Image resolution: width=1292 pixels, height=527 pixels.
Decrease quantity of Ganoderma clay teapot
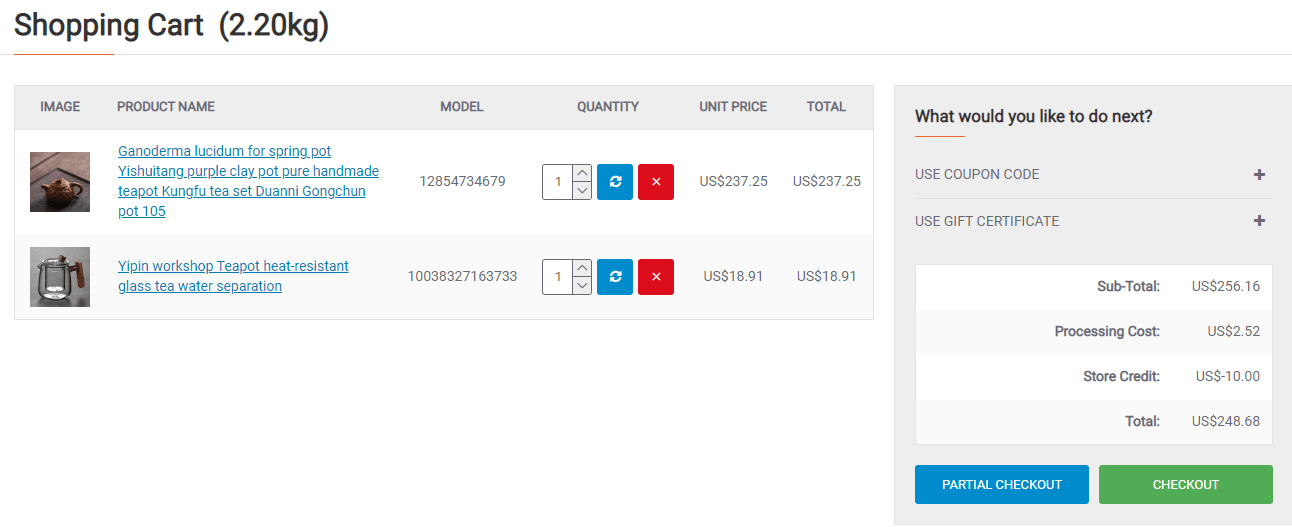tap(582, 191)
